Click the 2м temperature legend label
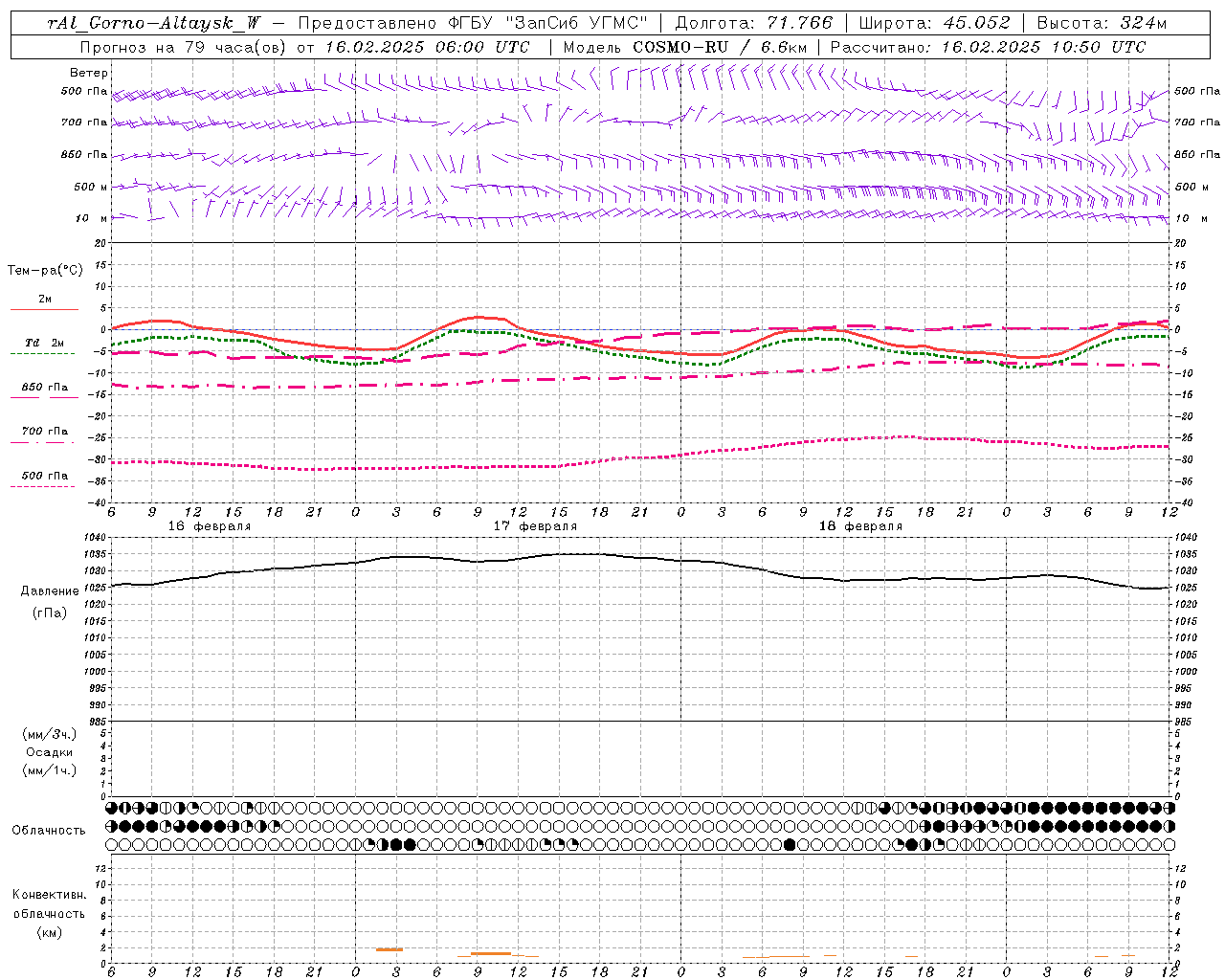 [x=45, y=299]
